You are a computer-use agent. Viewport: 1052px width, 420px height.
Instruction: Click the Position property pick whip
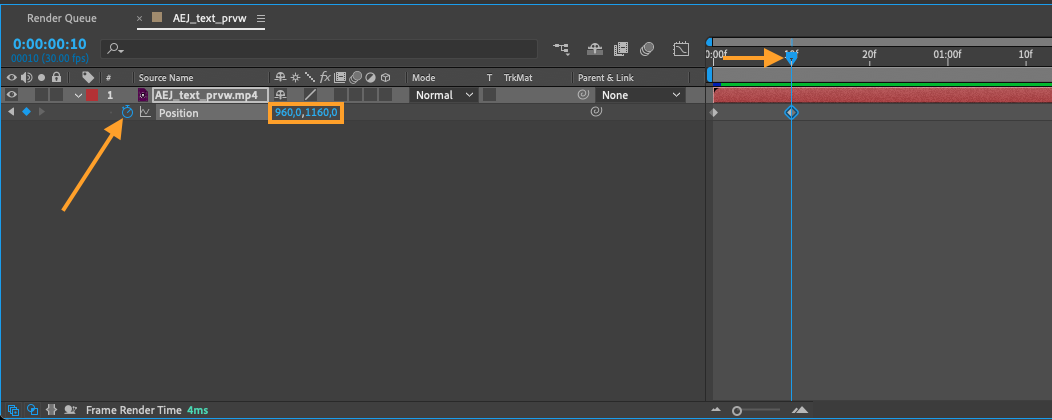click(595, 112)
